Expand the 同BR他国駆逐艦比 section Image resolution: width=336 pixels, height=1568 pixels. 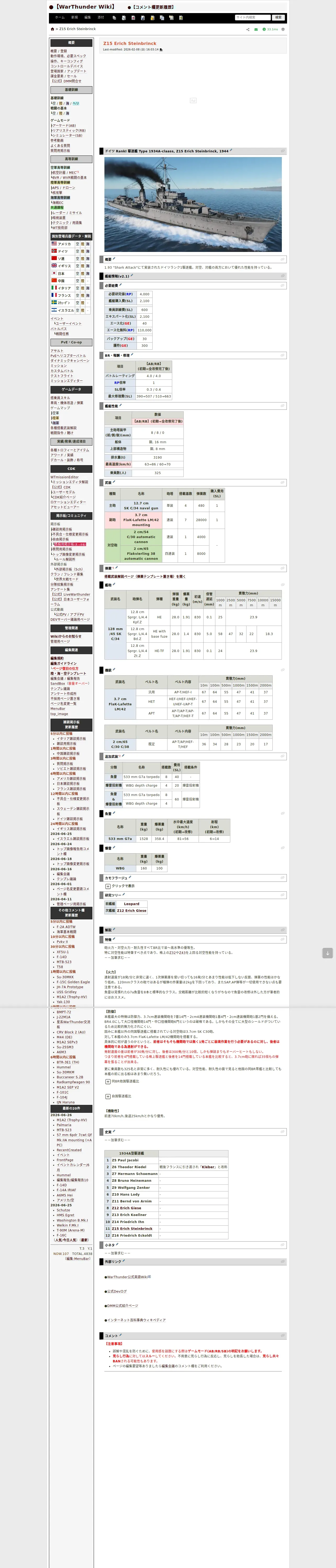click(x=108, y=1082)
